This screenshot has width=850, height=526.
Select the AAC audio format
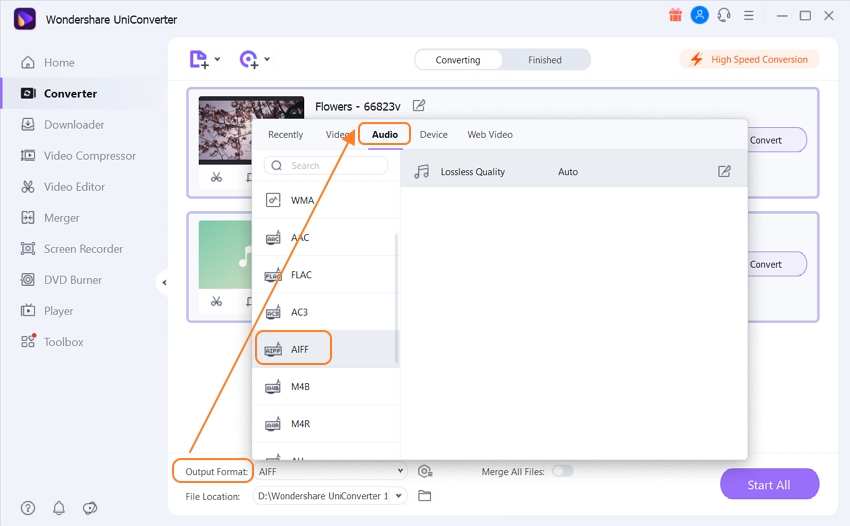point(326,238)
